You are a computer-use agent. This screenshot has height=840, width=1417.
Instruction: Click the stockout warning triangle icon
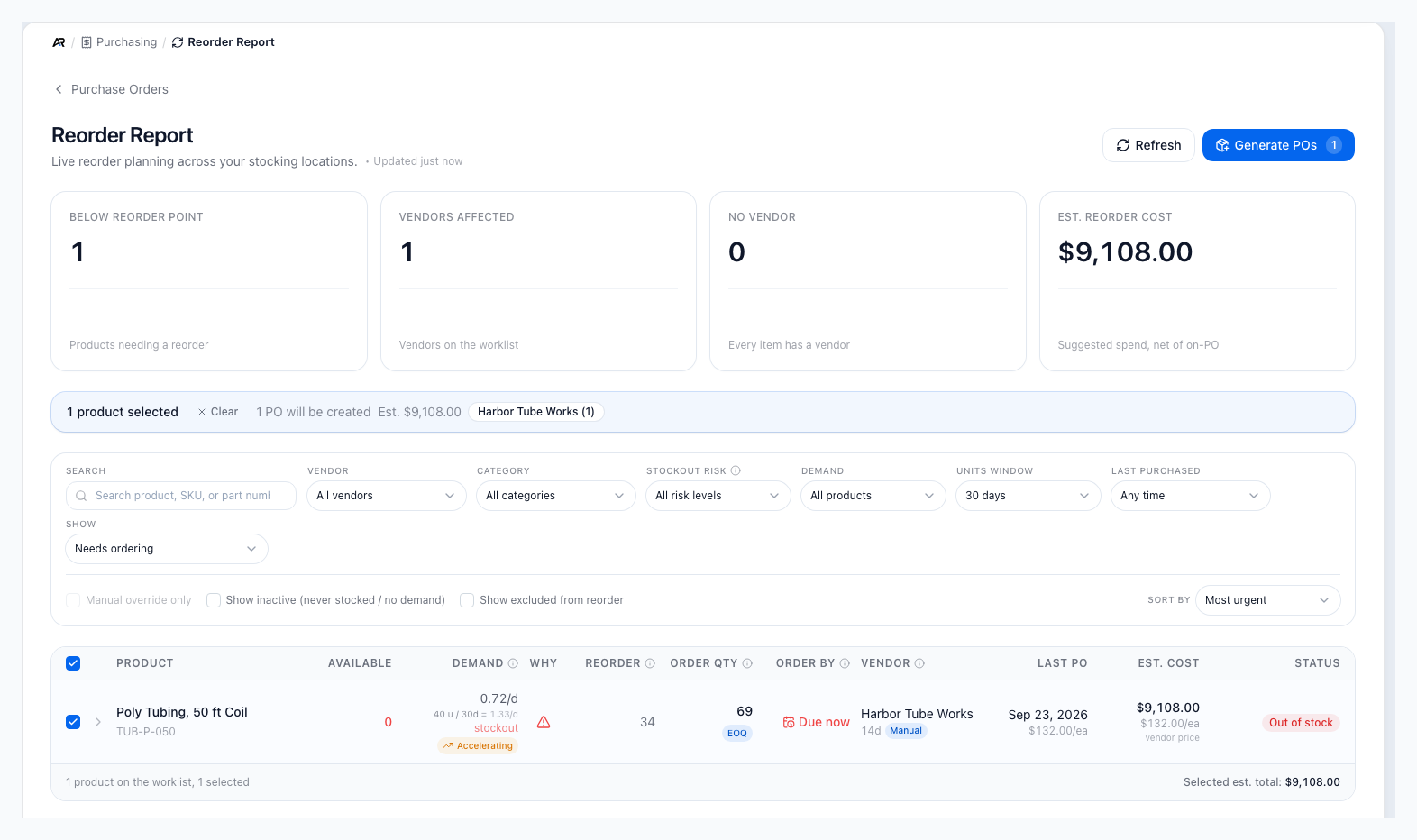pyautogui.click(x=544, y=722)
